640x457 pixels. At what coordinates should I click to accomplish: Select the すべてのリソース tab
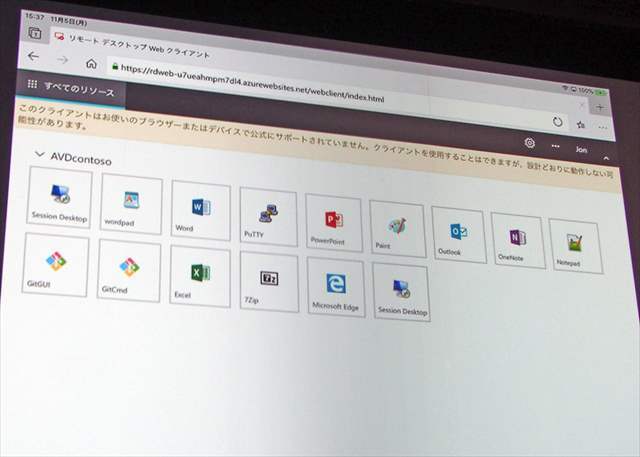click(x=71, y=89)
